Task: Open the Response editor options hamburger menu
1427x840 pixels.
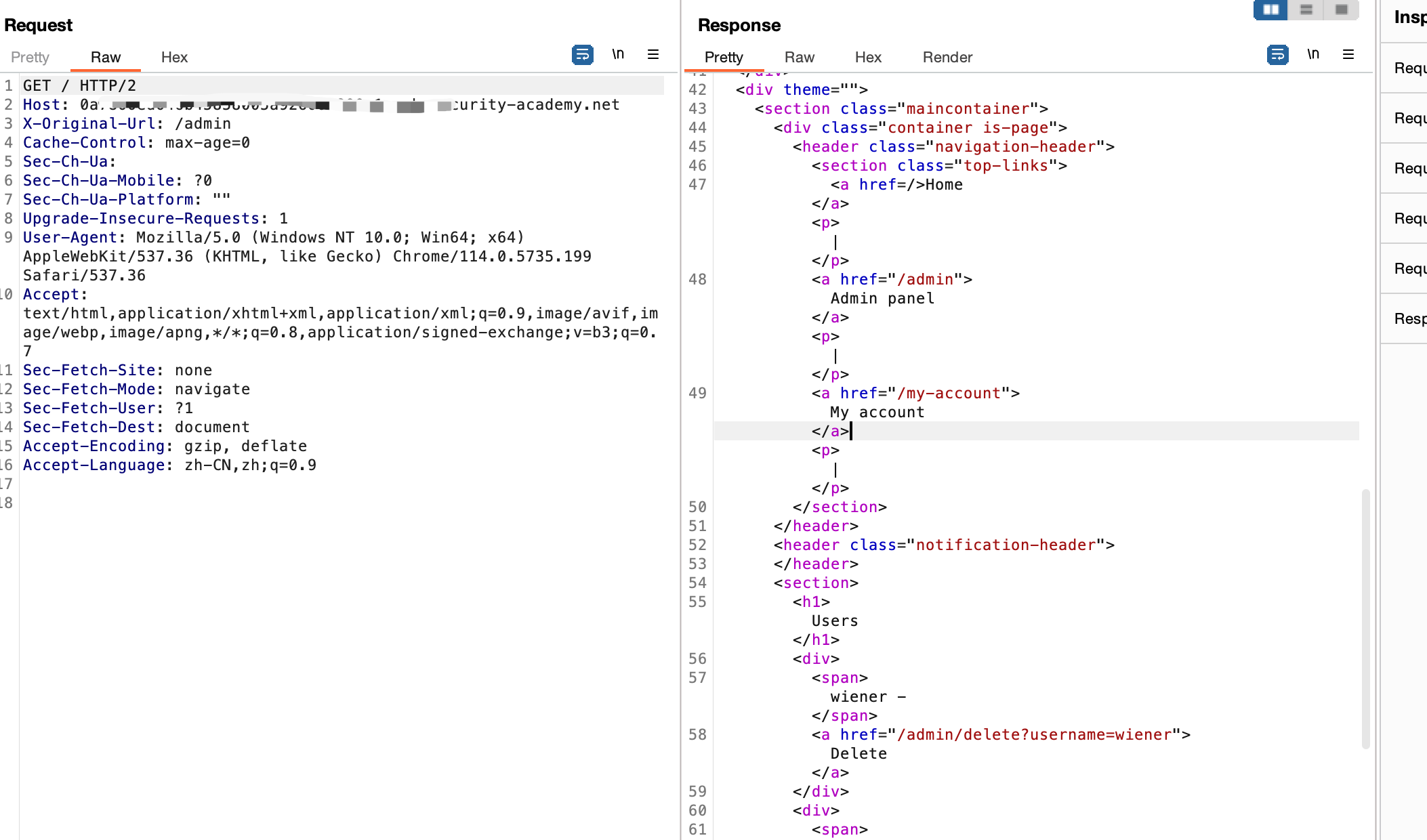Action: point(1348,54)
